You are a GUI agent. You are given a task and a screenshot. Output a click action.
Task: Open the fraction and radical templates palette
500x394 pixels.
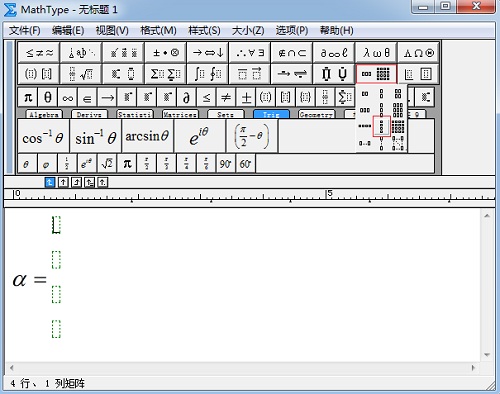pos(81,74)
